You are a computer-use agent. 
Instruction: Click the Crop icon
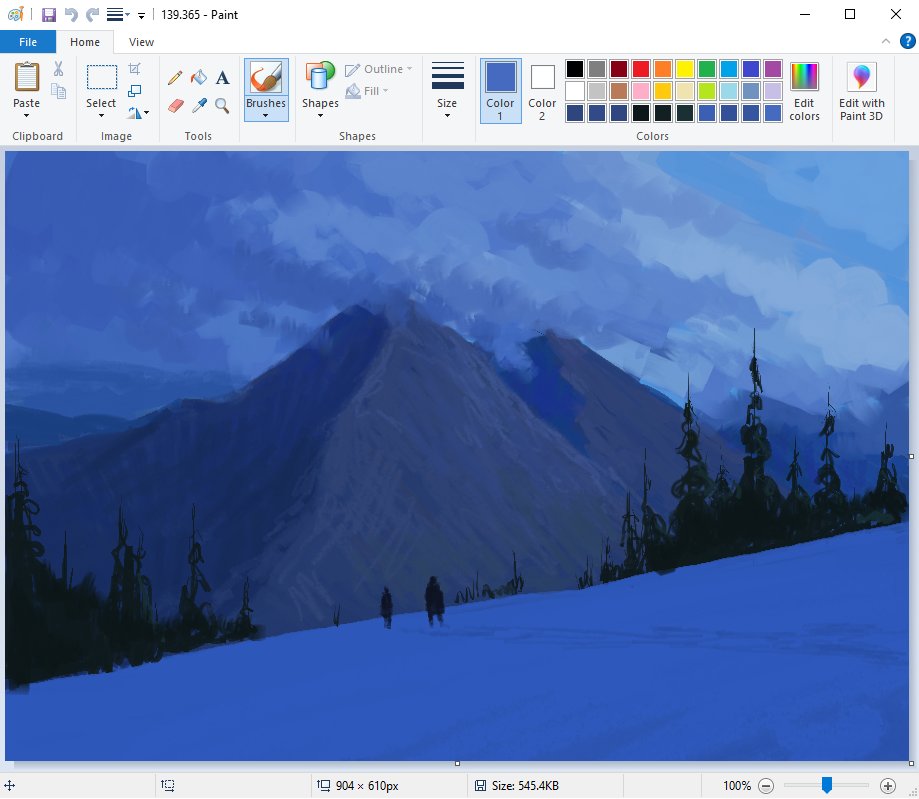(x=135, y=69)
